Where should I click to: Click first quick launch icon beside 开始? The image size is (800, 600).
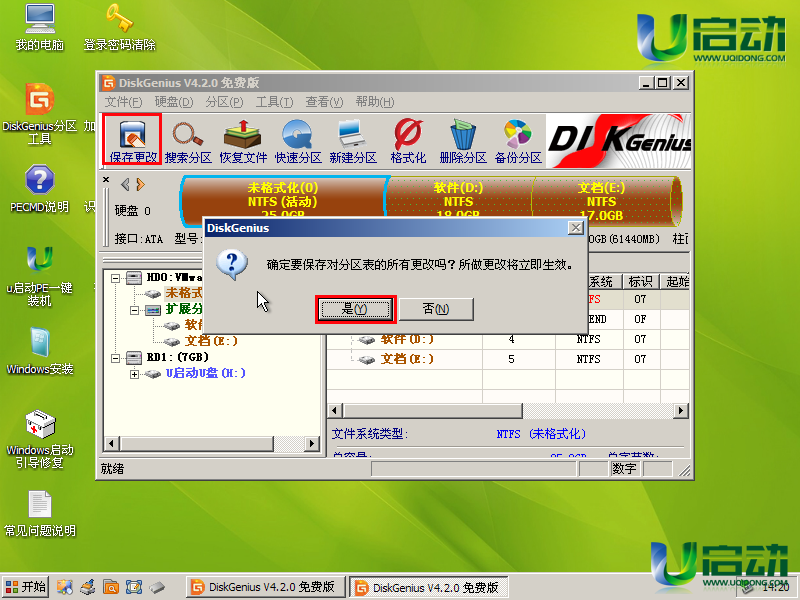click(64, 587)
